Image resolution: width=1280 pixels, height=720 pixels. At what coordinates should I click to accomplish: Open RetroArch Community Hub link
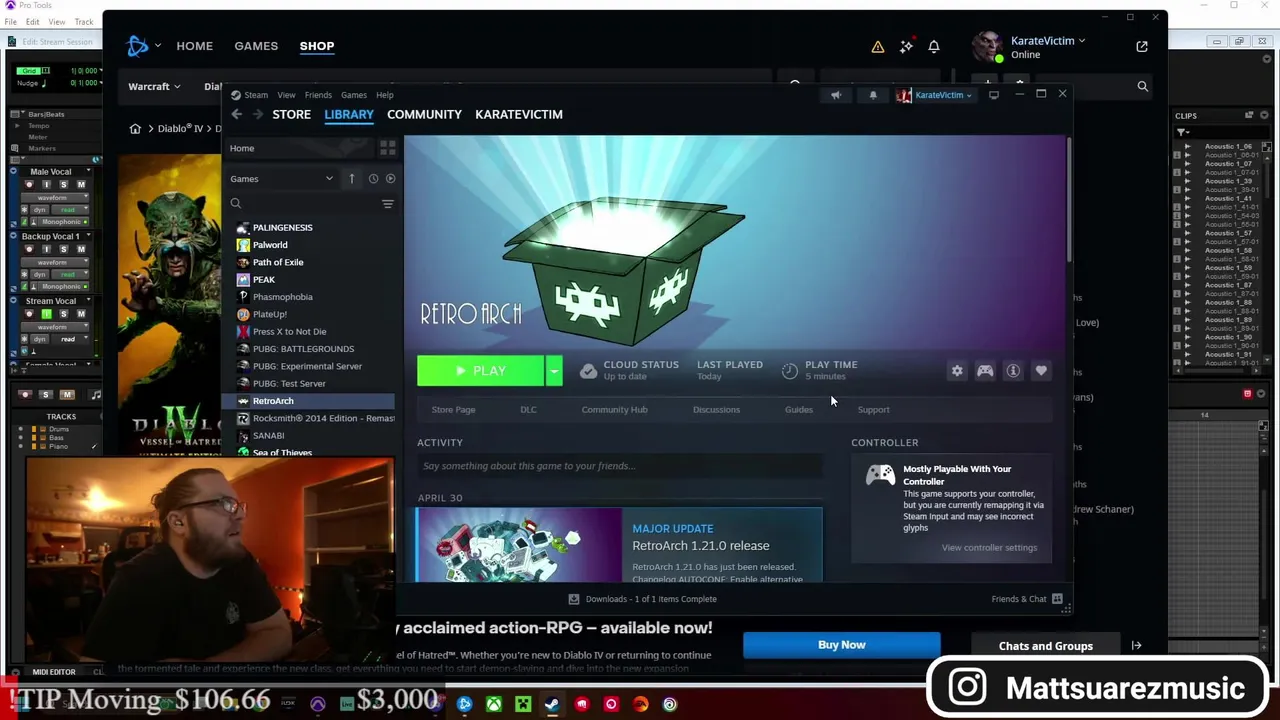614,410
